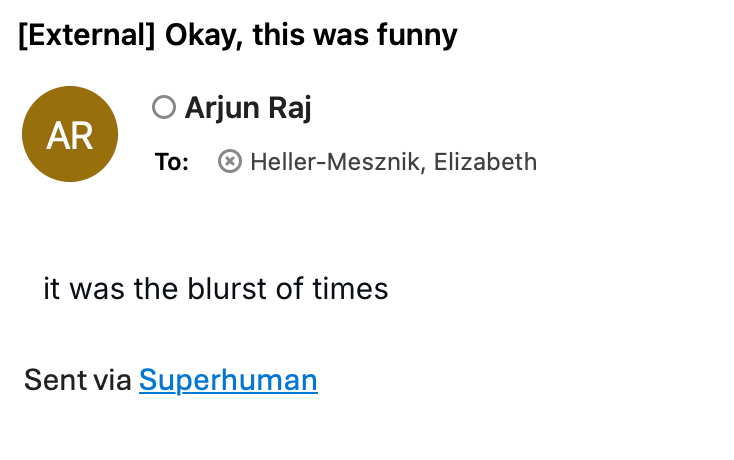Click the AR sender avatar circle

pos(70,134)
